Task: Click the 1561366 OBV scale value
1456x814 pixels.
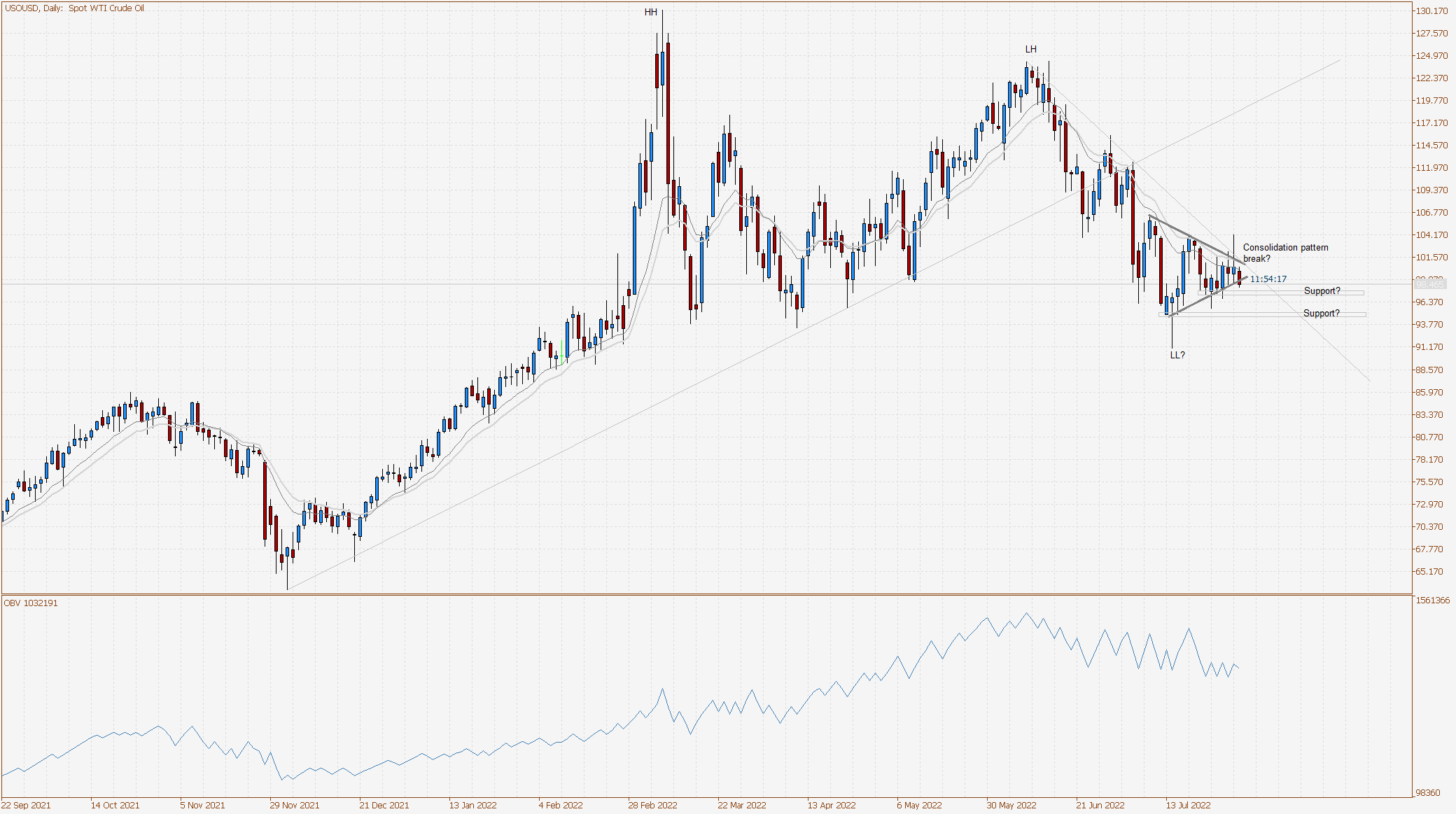Action: coord(1432,600)
